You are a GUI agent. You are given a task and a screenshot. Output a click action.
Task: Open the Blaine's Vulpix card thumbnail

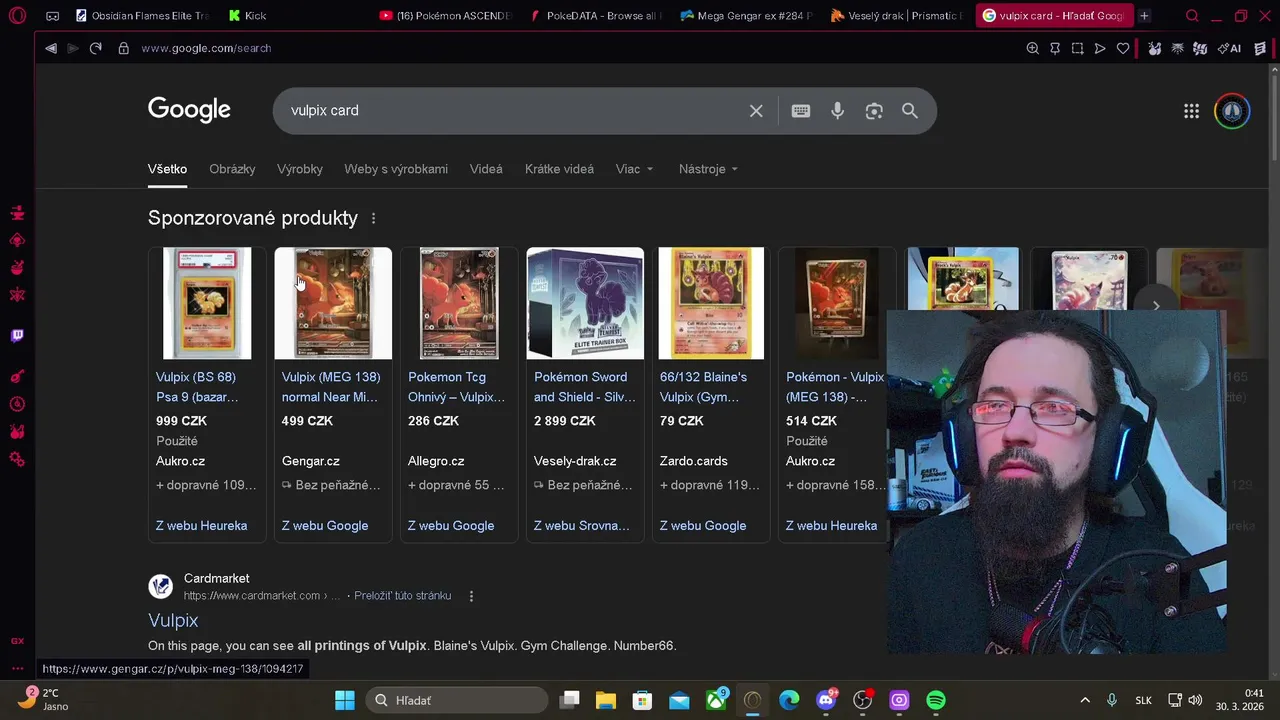(711, 303)
